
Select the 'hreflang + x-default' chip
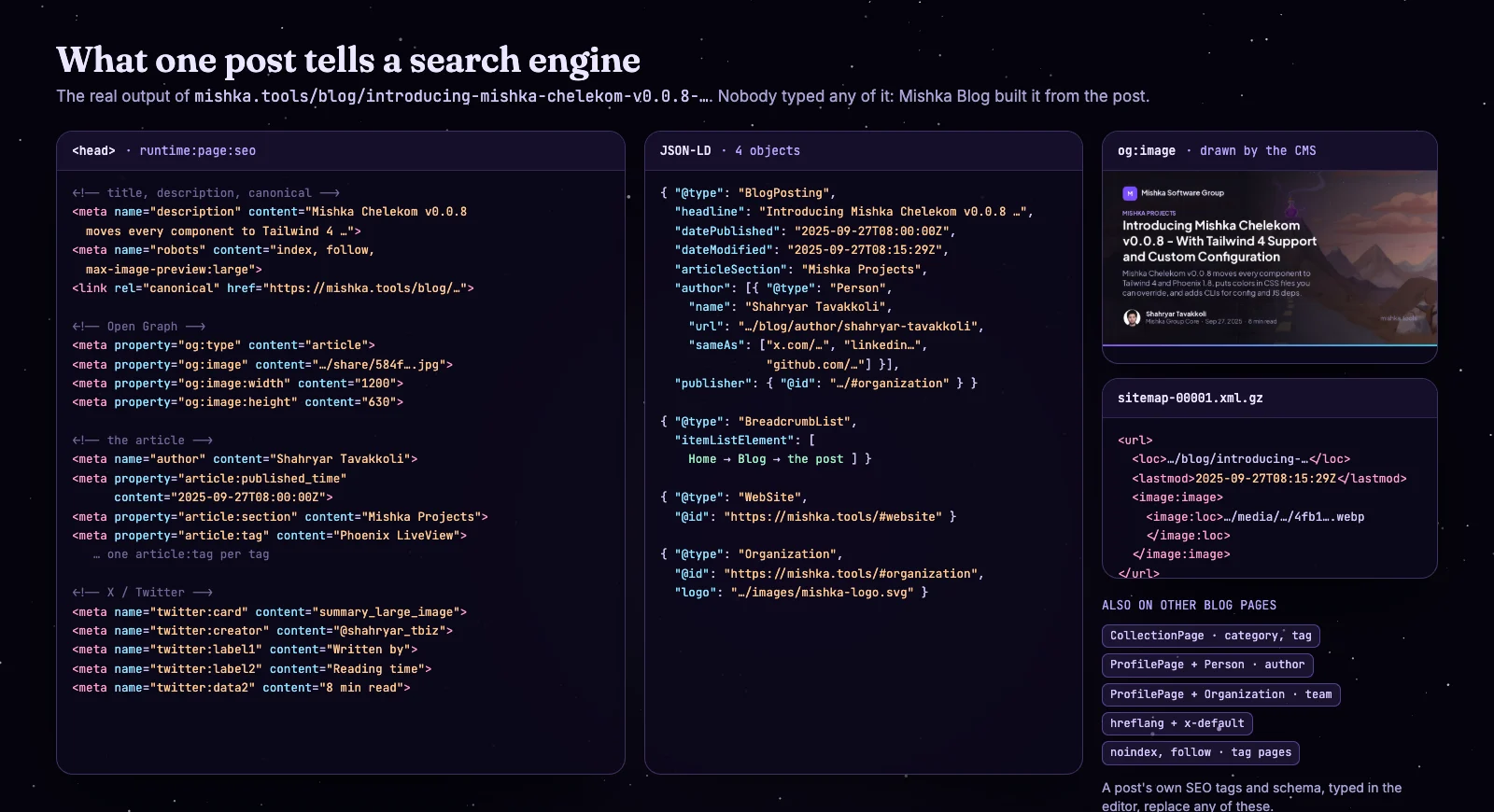(1177, 723)
